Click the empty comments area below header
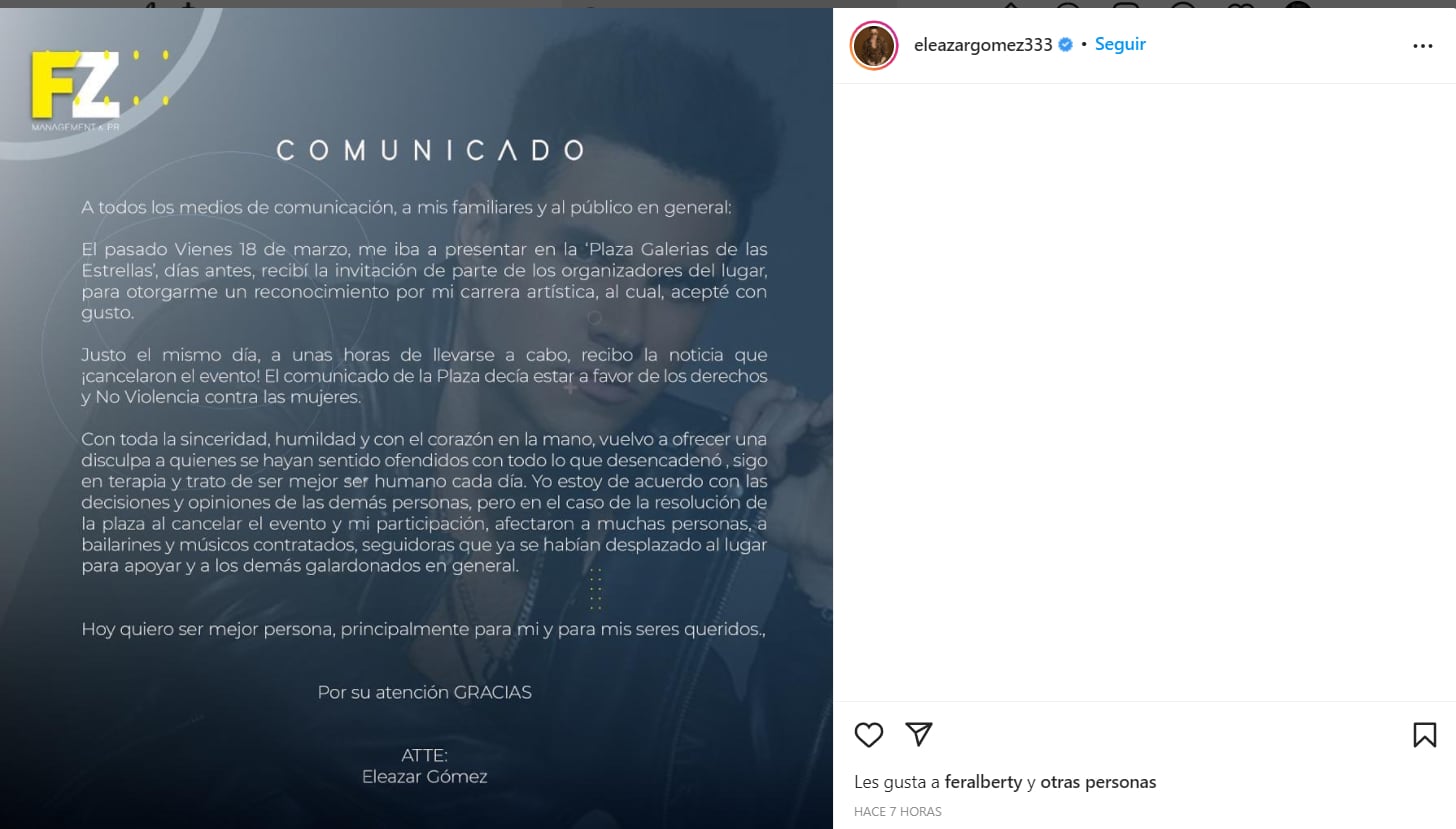1456x829 pixels. pyautogui.click(x=1144, y=392)
